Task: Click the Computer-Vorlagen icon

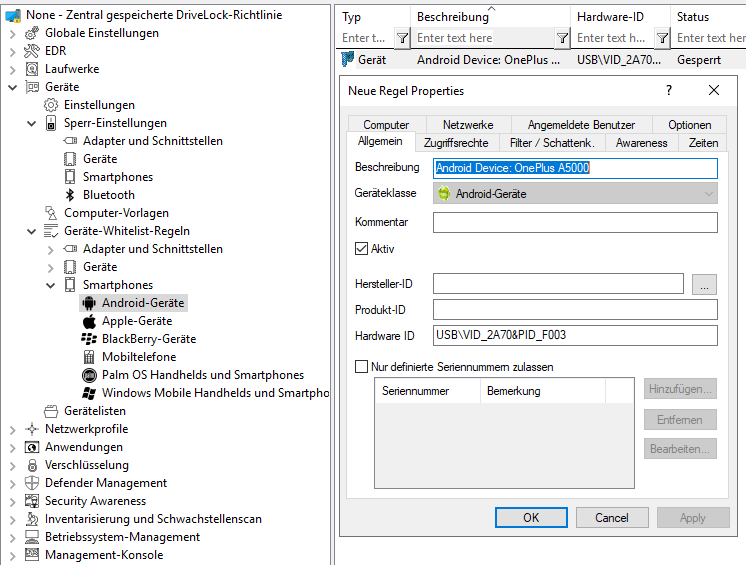Action: pos(51,213)
